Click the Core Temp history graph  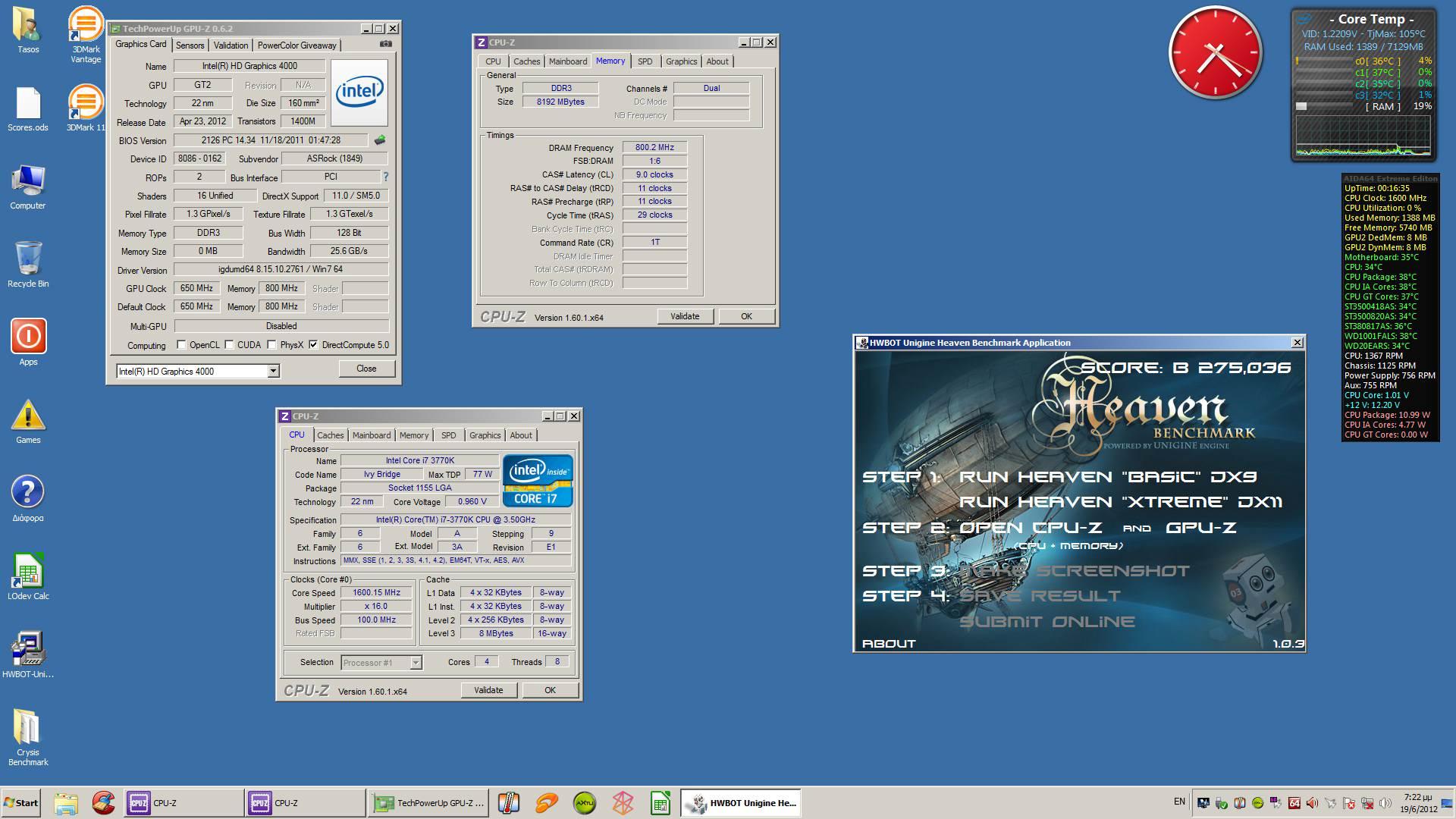(x=1363, y=136)
